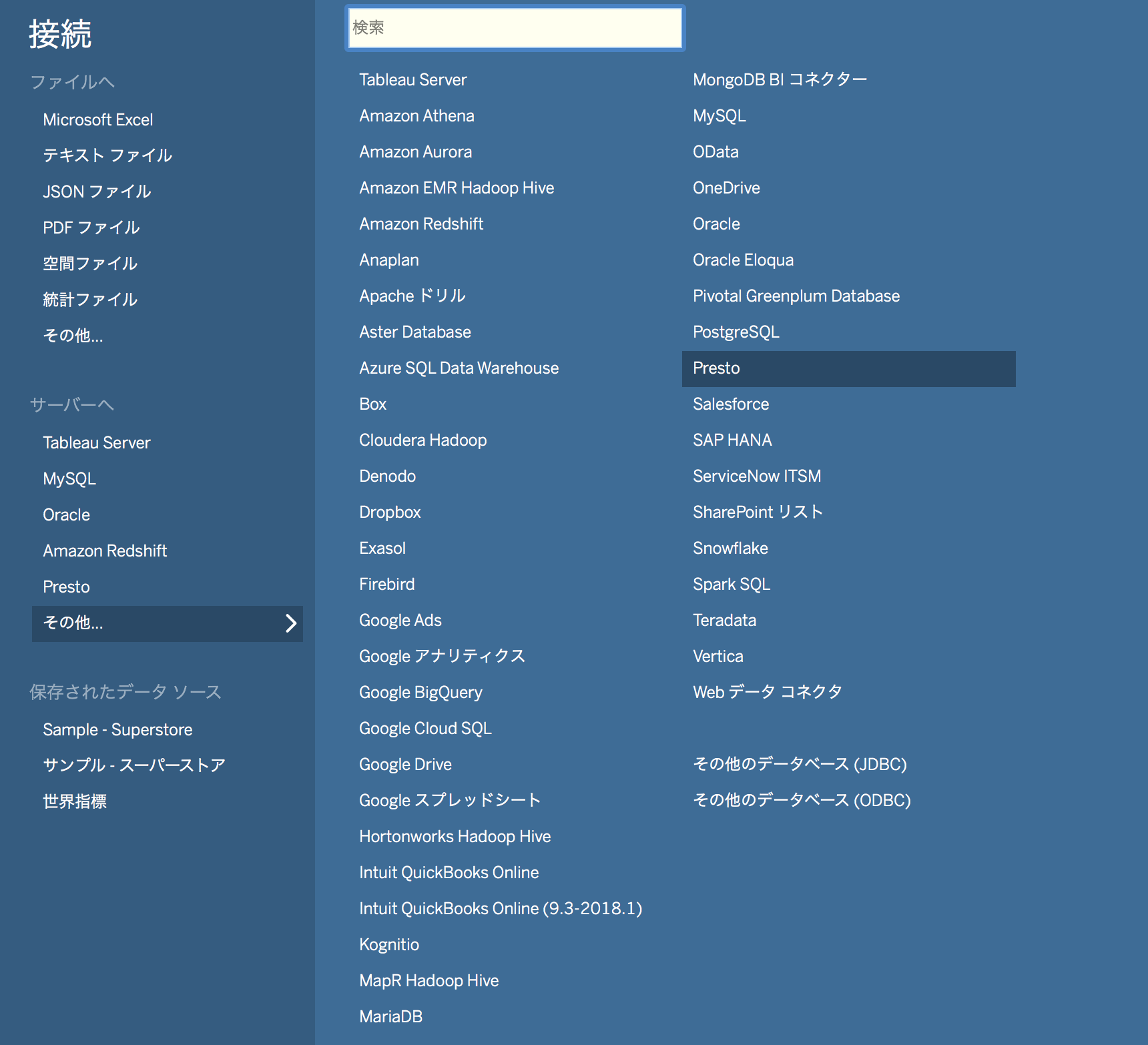The height and width of the screenshot is (1045, 1148).
Task: Choose 空間ファイル connection
Action: [90, 264]
